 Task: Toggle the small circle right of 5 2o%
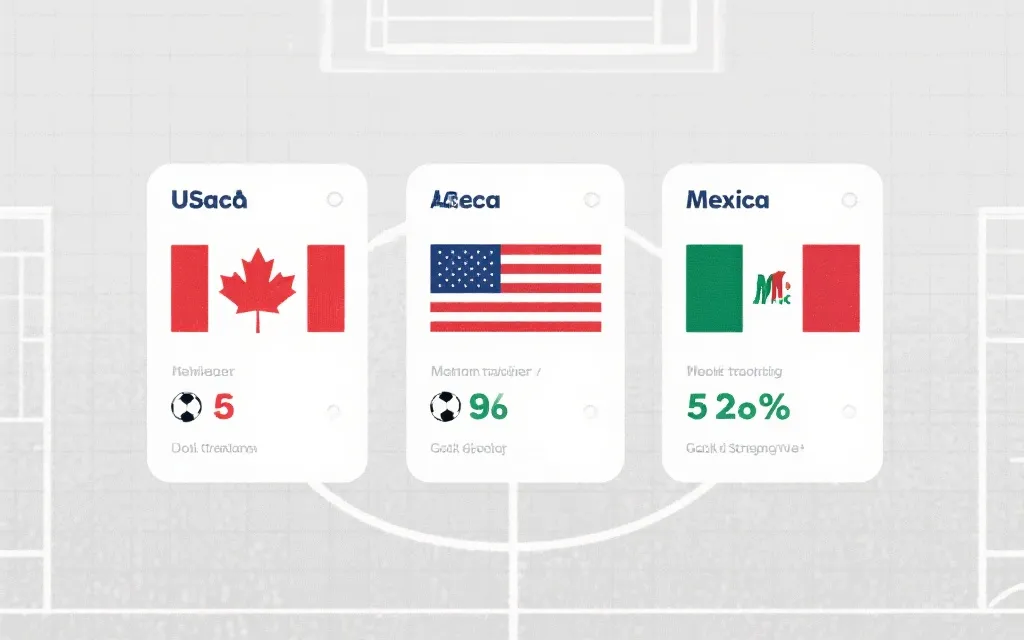(849, 411)
